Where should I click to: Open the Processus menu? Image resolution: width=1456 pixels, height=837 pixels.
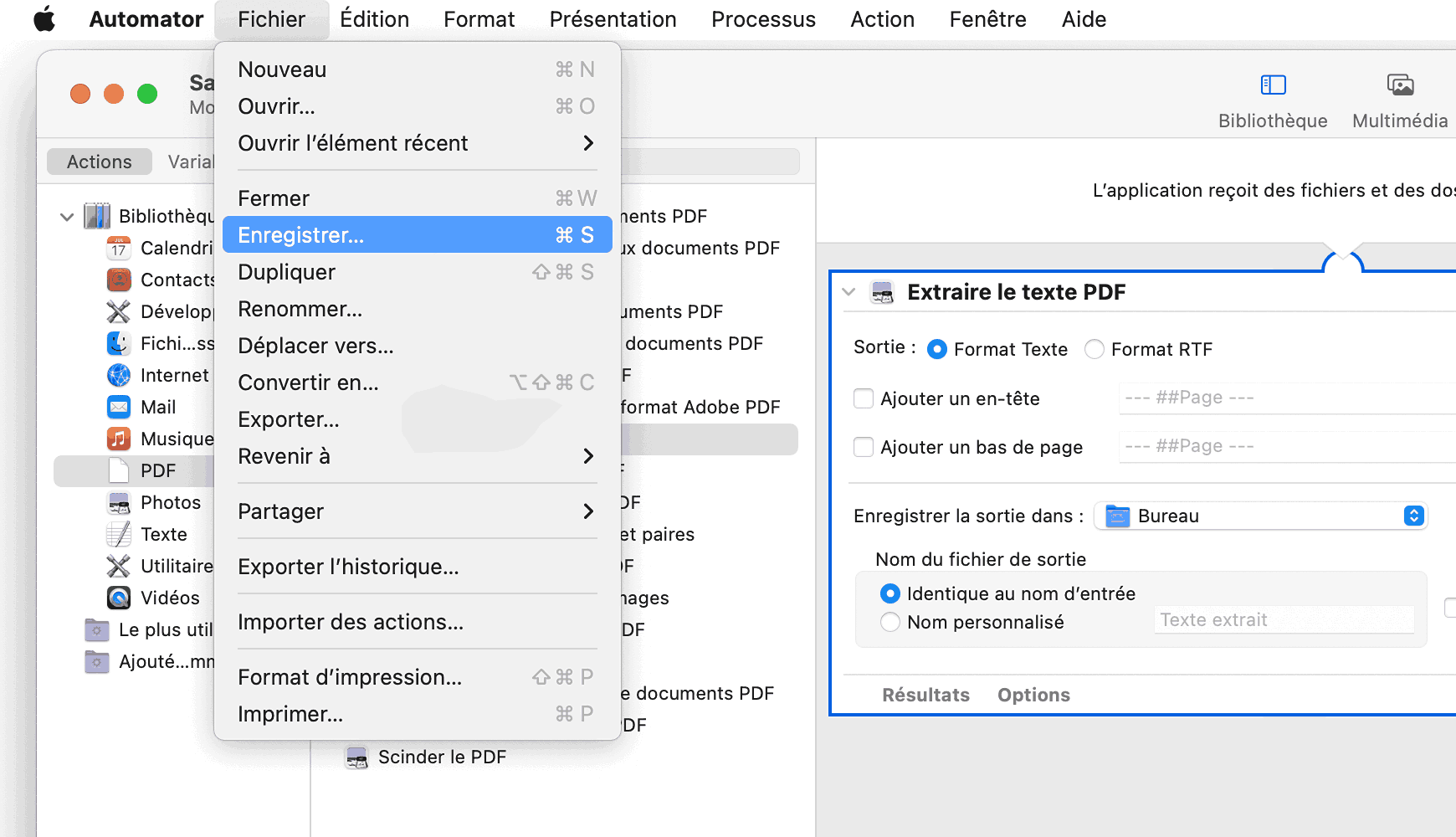click(x=763, y=19)
